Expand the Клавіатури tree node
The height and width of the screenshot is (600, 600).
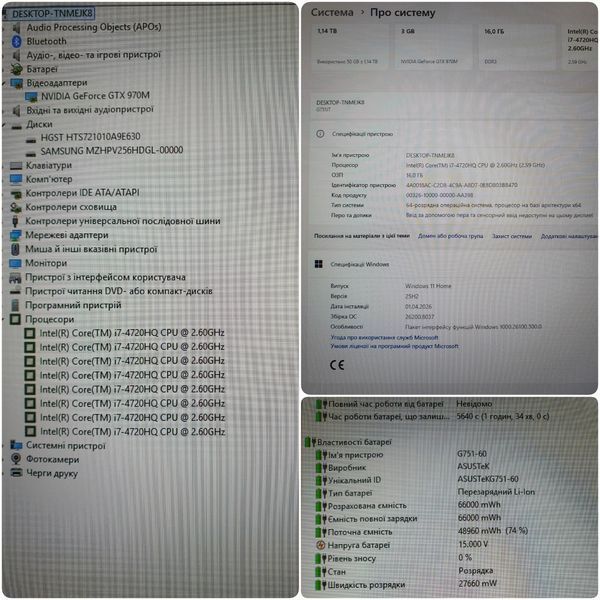pos(5,166)
